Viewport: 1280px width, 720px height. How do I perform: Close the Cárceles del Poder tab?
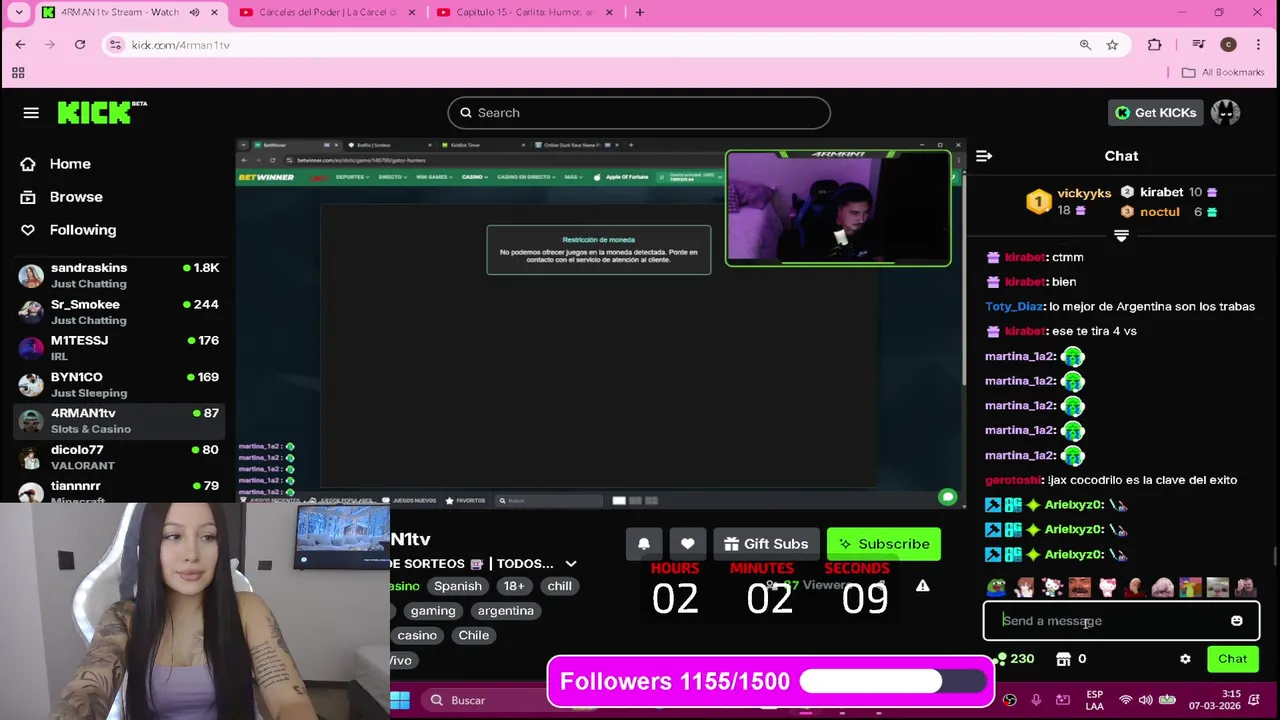click(411, 12)
